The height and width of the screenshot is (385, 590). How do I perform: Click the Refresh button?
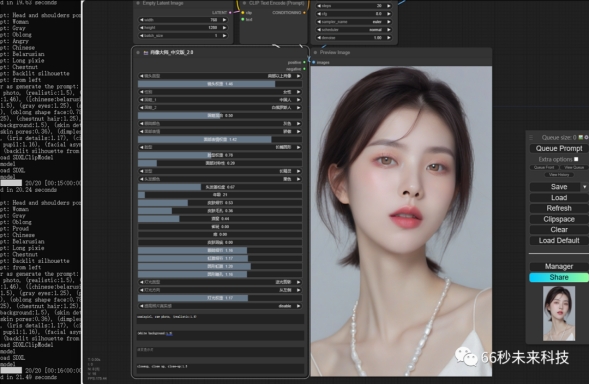click(559, 208)
